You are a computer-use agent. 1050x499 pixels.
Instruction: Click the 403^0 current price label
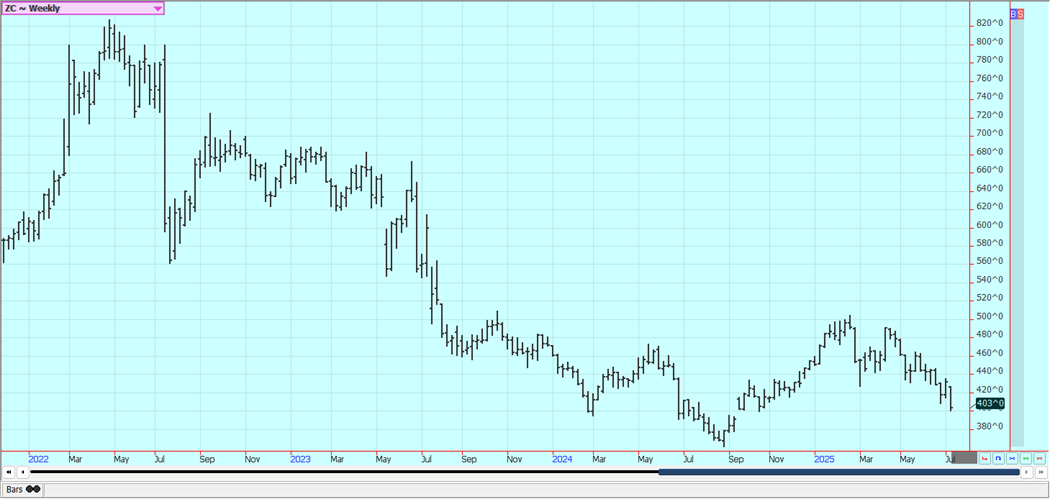[x=990, y=403]
